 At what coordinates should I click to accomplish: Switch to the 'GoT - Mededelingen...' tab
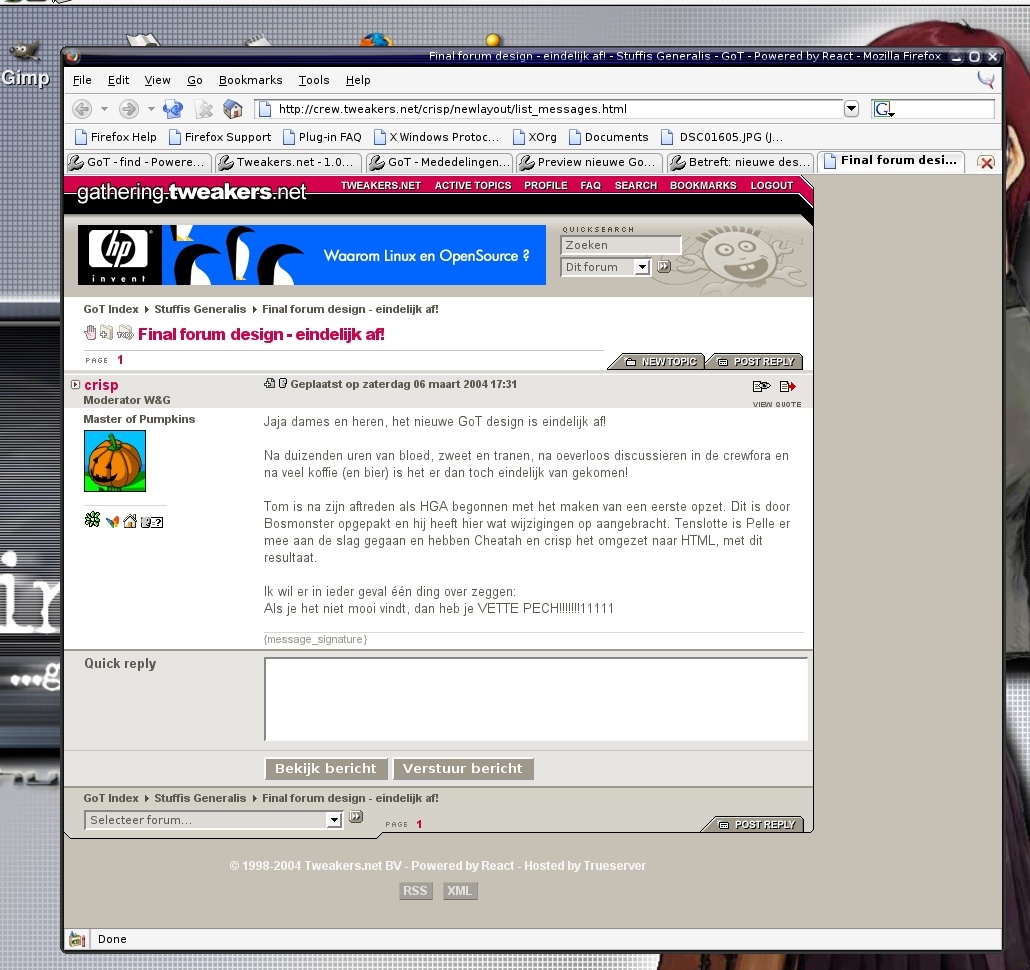(x=439, y=162)
